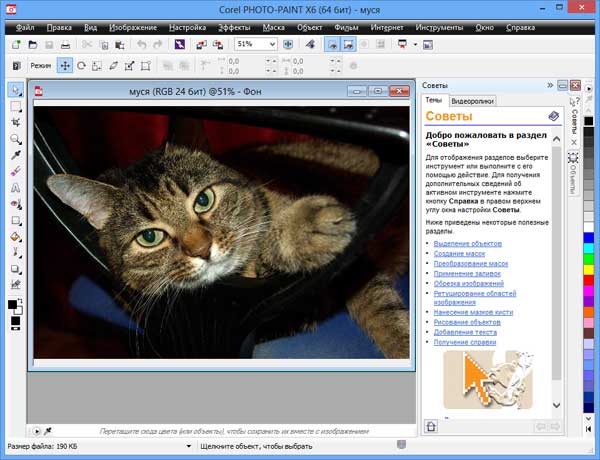
Task: Toggle the rotate mode button
Action: (81, 66)
